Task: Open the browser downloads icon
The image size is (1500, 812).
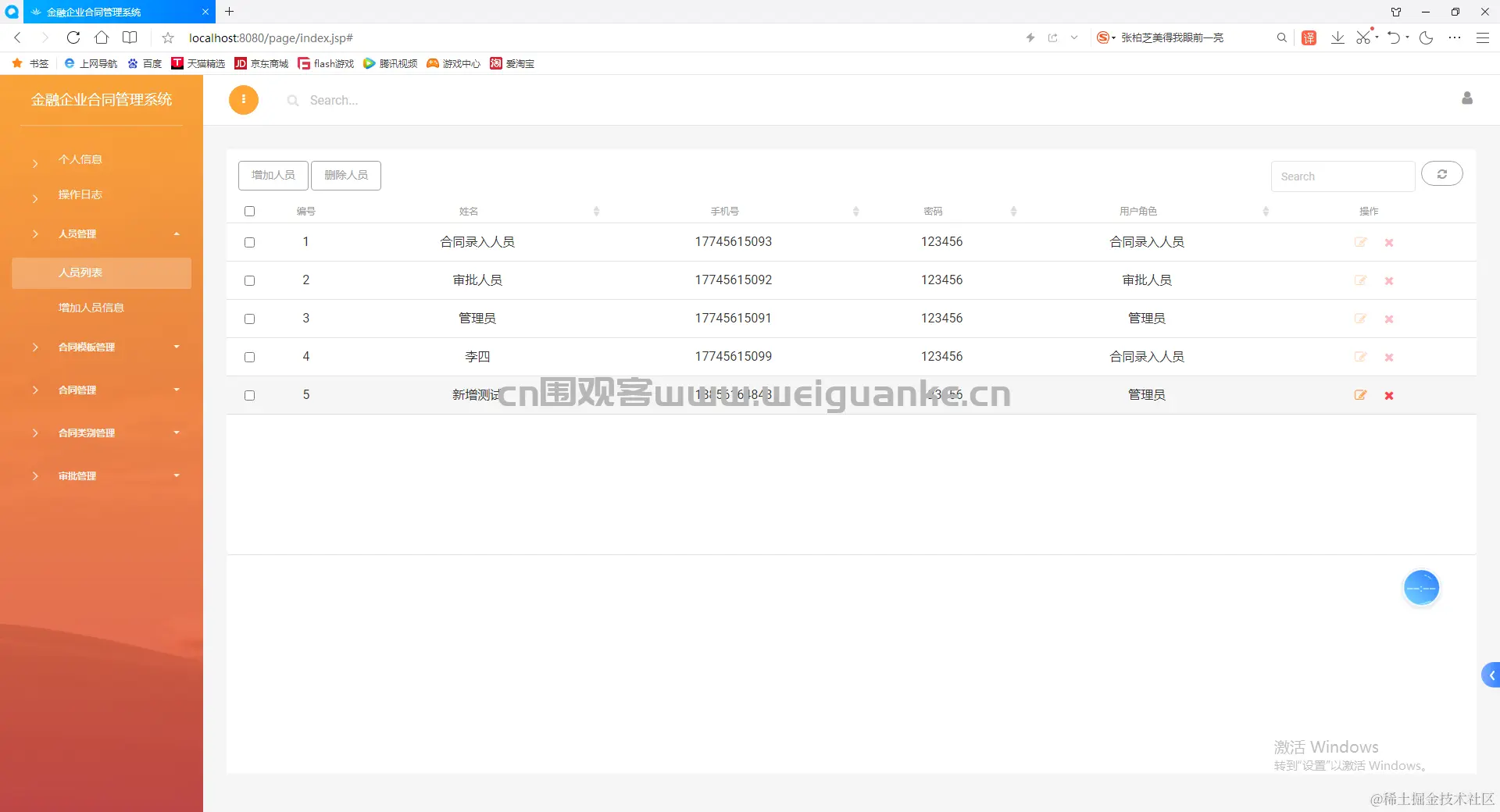Action: coord(1337,37)
